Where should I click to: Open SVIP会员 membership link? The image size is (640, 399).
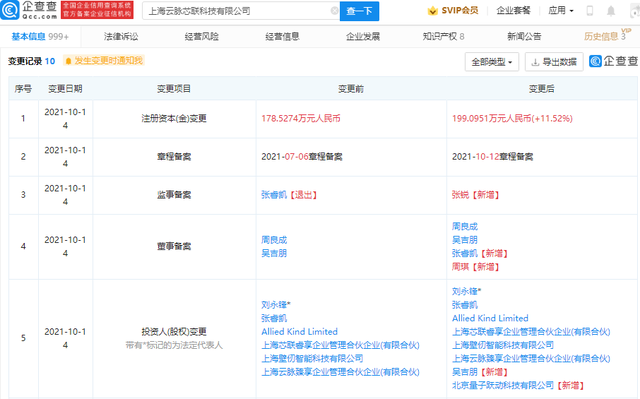click(x=460, y=11)
